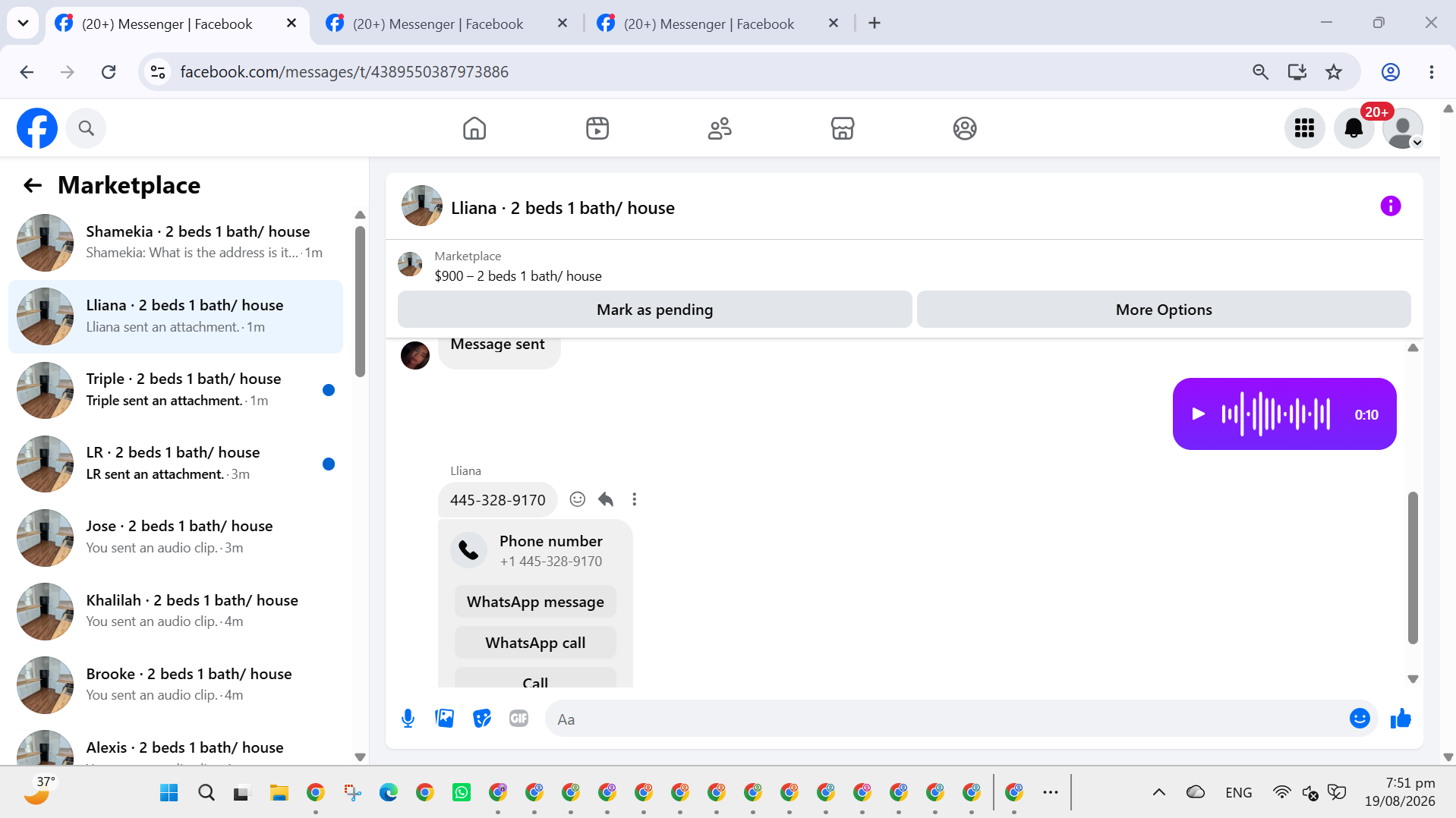
Task: Go to the Home feed icon
Action: pos(474,128)
